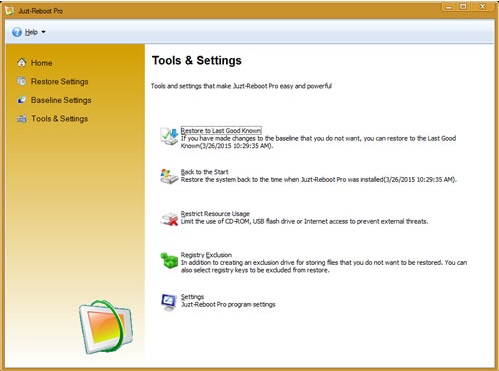Click the Restrict Resource Usage icon
This screenshot has height=371, width=499.
(x=169, y=219)
